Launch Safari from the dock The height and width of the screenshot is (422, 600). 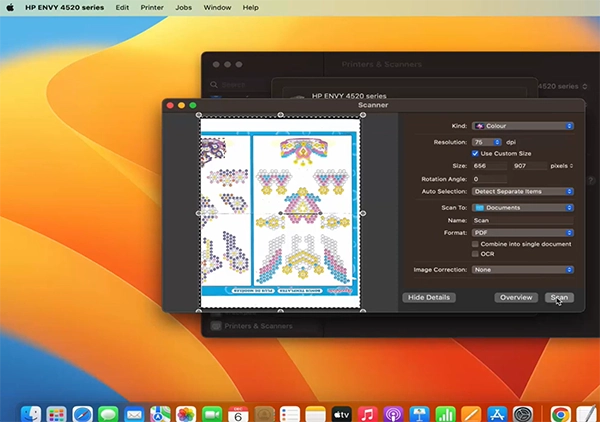83,414
